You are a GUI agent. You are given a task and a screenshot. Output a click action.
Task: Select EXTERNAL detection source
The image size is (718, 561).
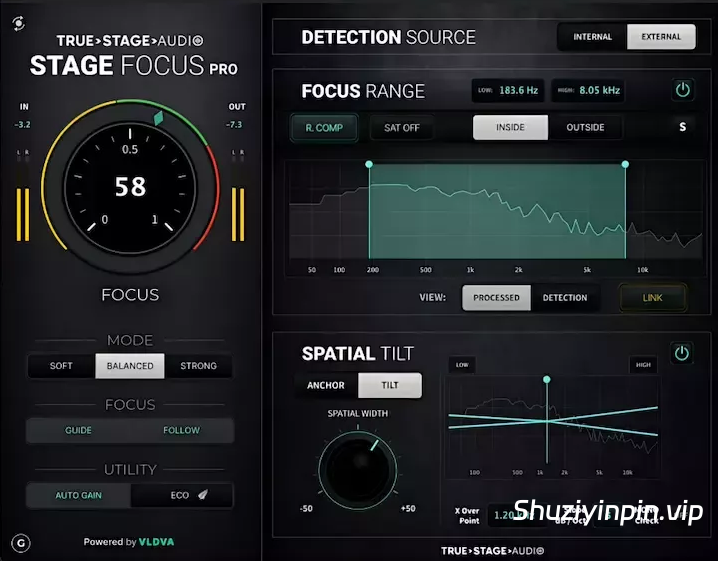(661, 37)
